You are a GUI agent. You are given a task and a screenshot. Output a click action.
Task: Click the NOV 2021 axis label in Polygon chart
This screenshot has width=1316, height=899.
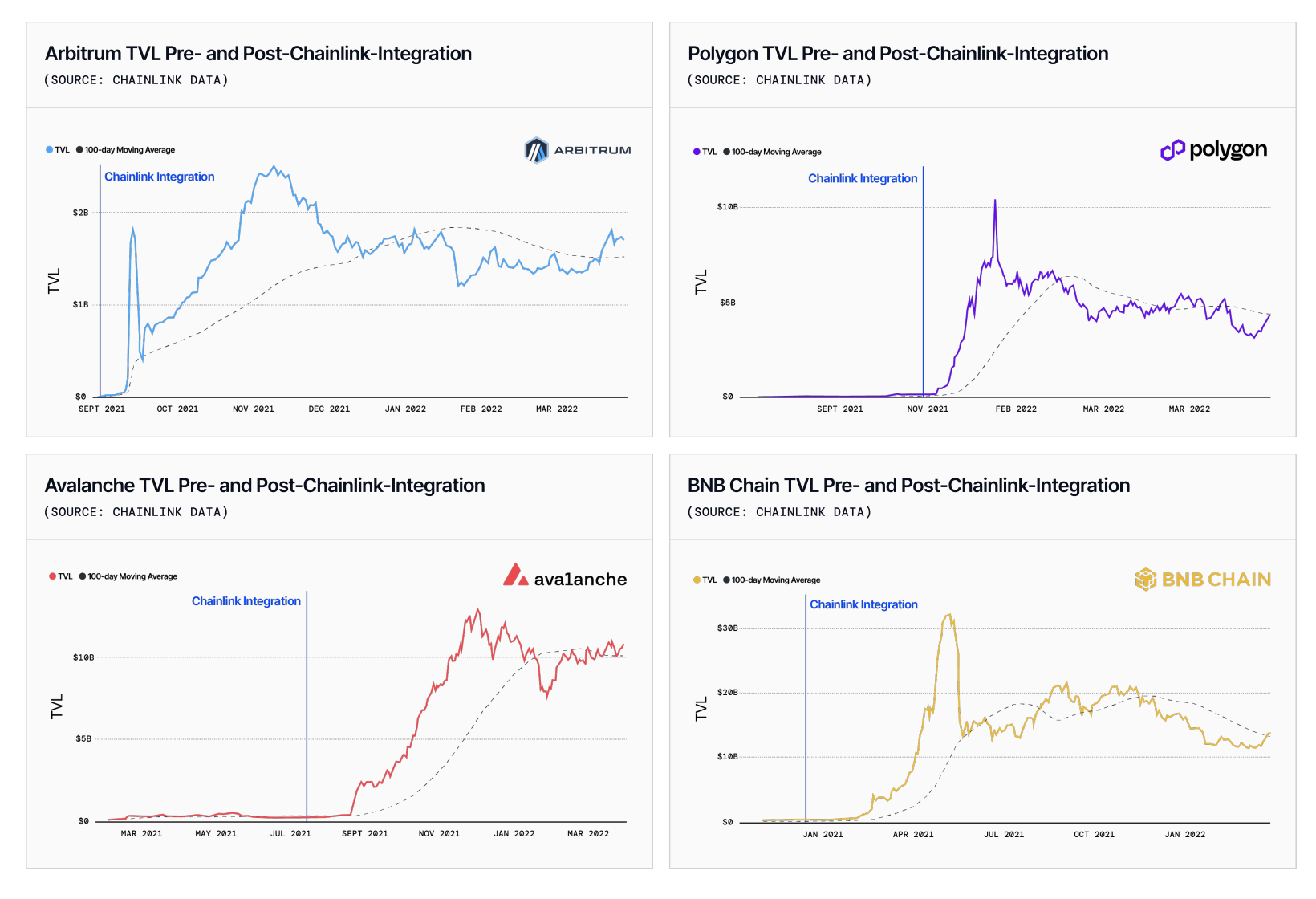(x=928, y=409)
